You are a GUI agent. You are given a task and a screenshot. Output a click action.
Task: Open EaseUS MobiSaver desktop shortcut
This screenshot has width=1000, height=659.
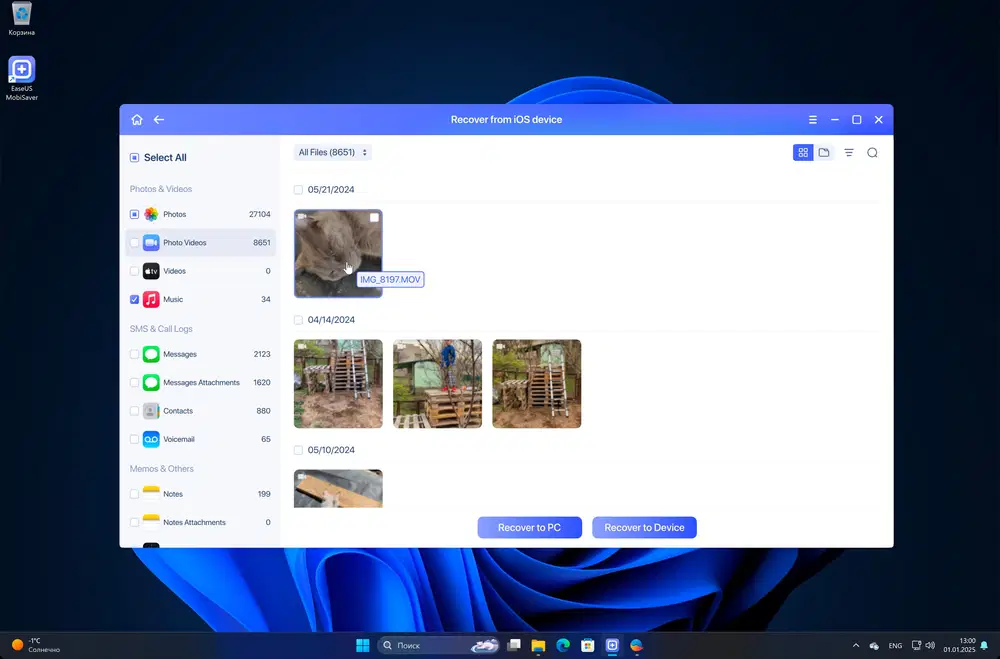22,78
